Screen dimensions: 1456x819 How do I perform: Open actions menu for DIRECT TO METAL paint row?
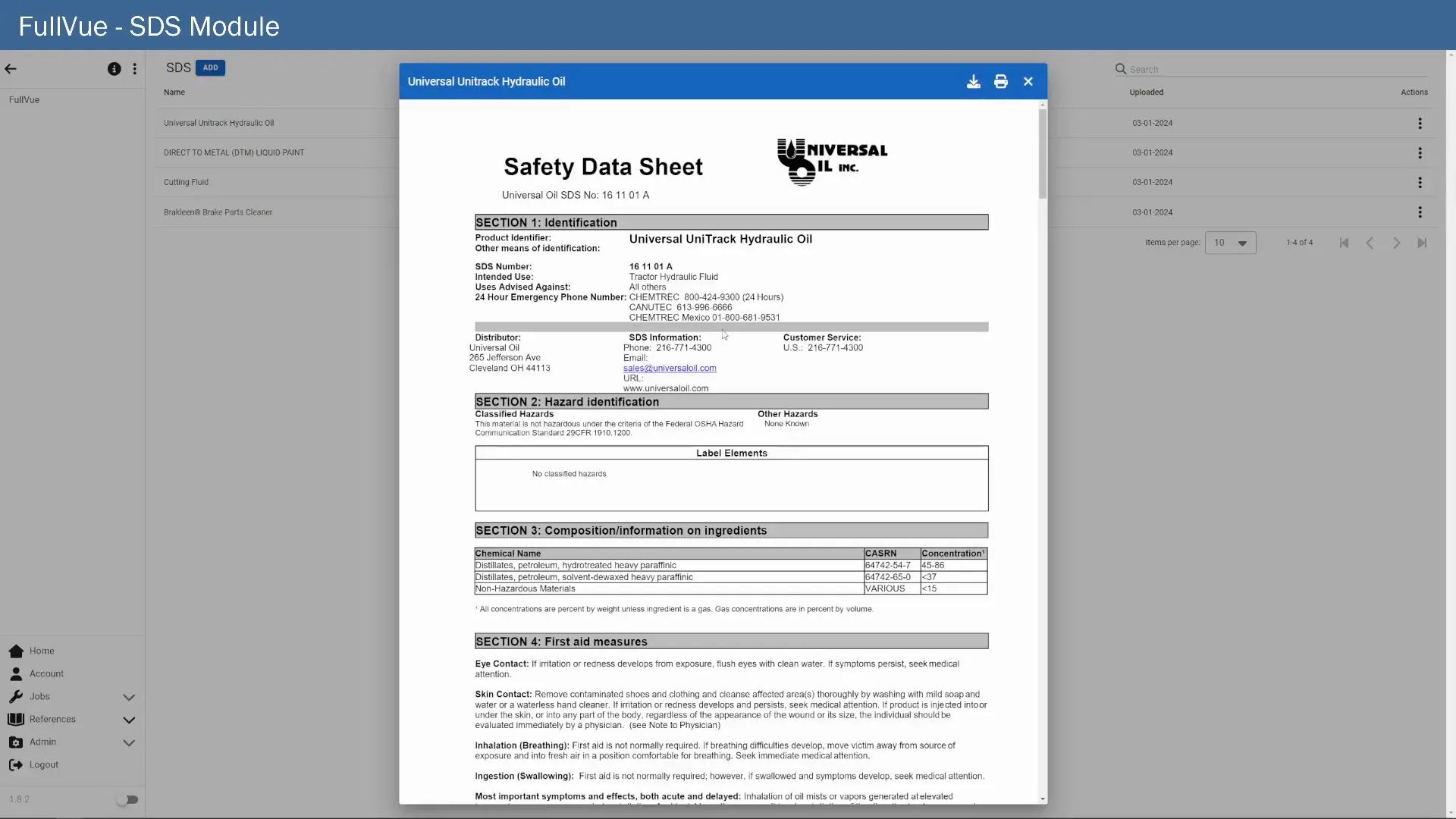[x=1420, y=152]
